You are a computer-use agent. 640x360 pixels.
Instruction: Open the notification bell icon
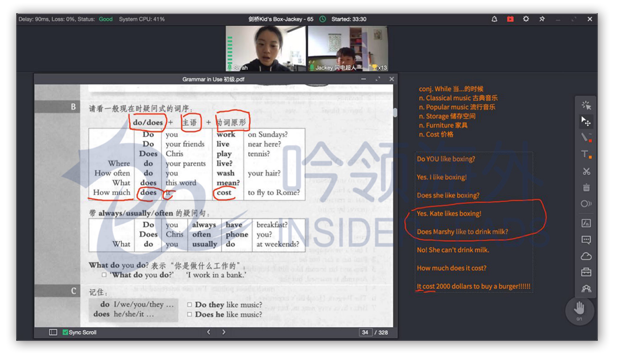(494, 19)
